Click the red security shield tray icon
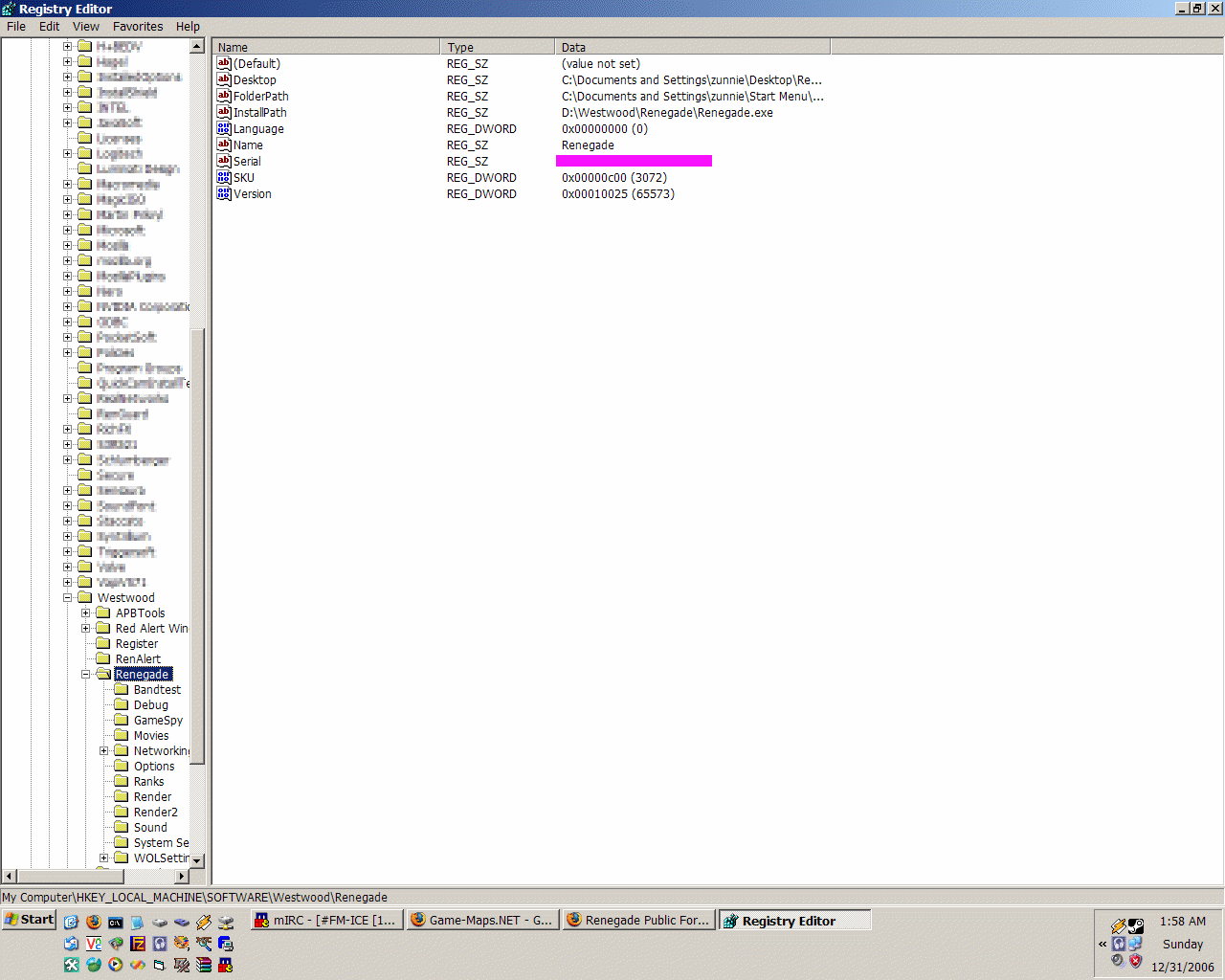 point(1136,961)
